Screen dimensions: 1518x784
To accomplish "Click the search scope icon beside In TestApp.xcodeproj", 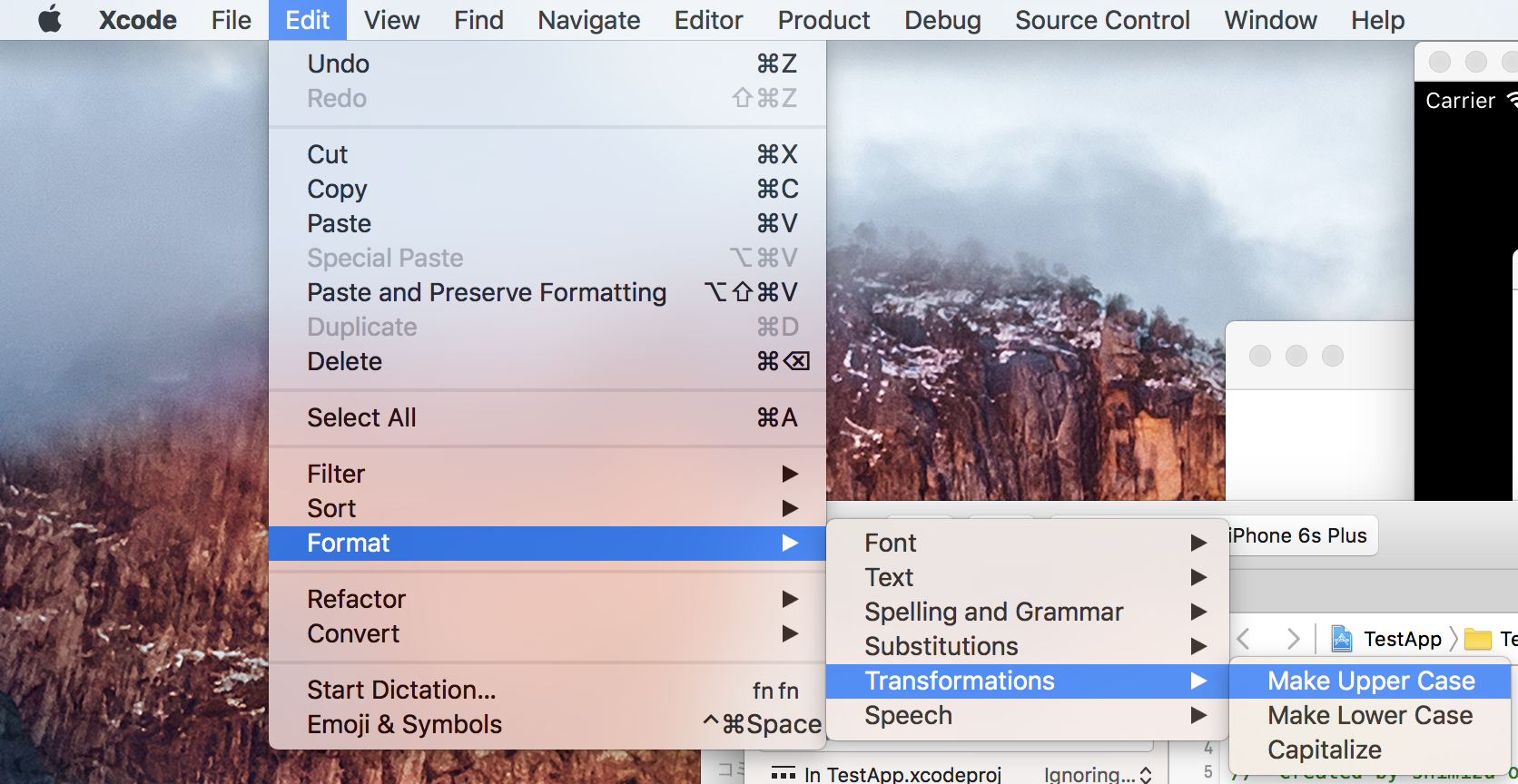I will click(x=783, y=774).
